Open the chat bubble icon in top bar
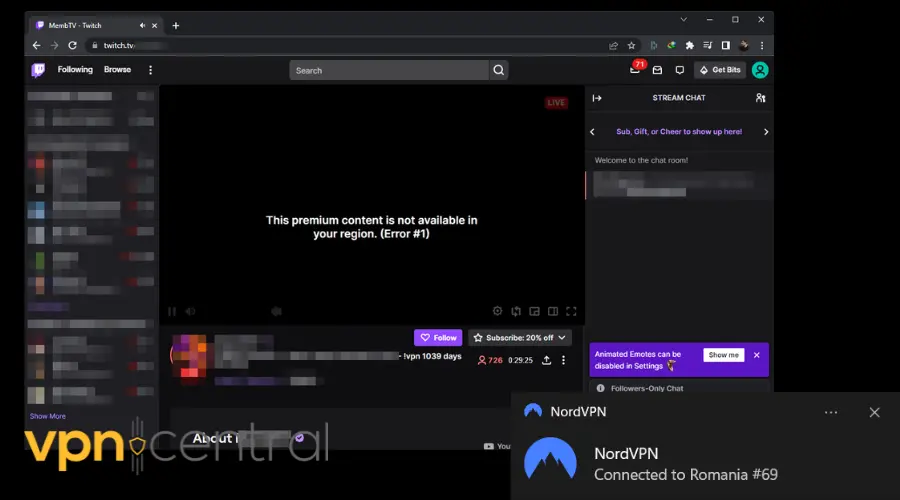 [680, 70]
